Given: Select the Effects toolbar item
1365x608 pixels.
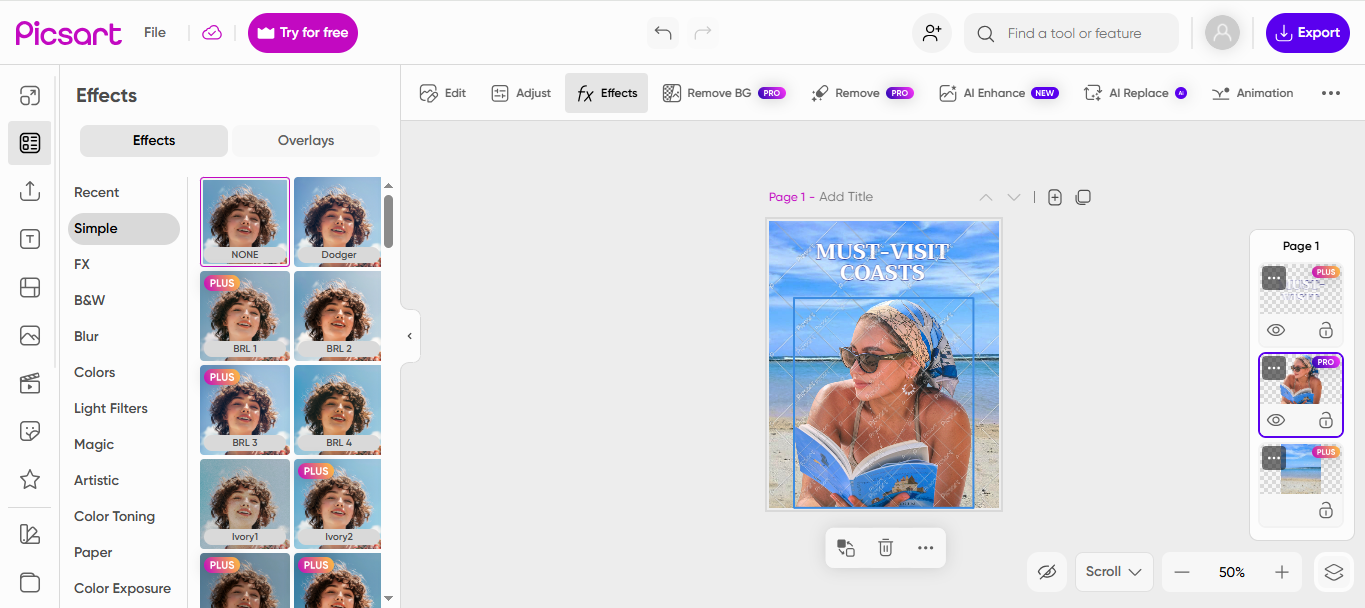Looking at the screenshot, I should pyautogui.click(x=607, y=93).
